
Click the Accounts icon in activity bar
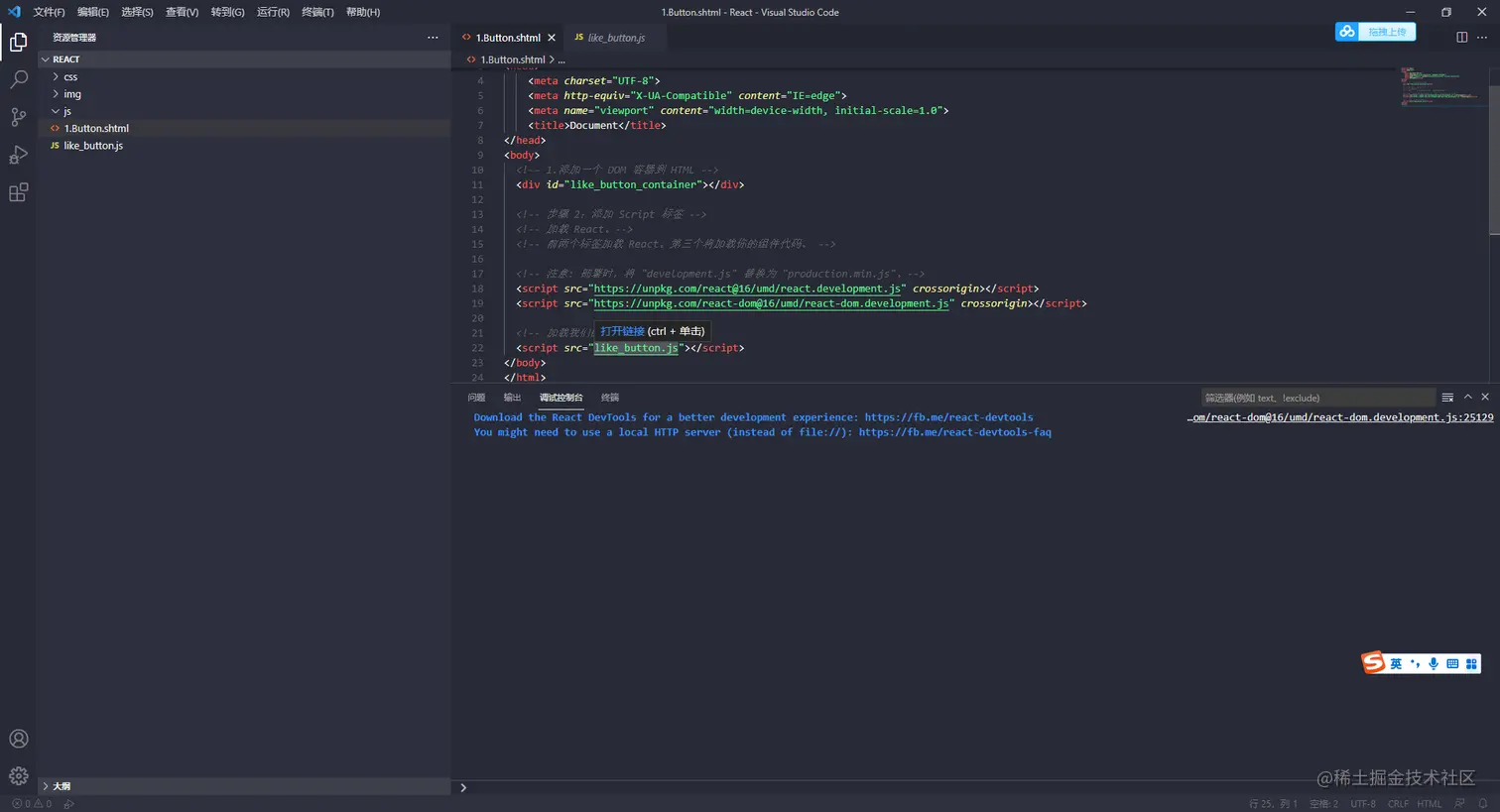pyautogui.click(x=18, y=739)
